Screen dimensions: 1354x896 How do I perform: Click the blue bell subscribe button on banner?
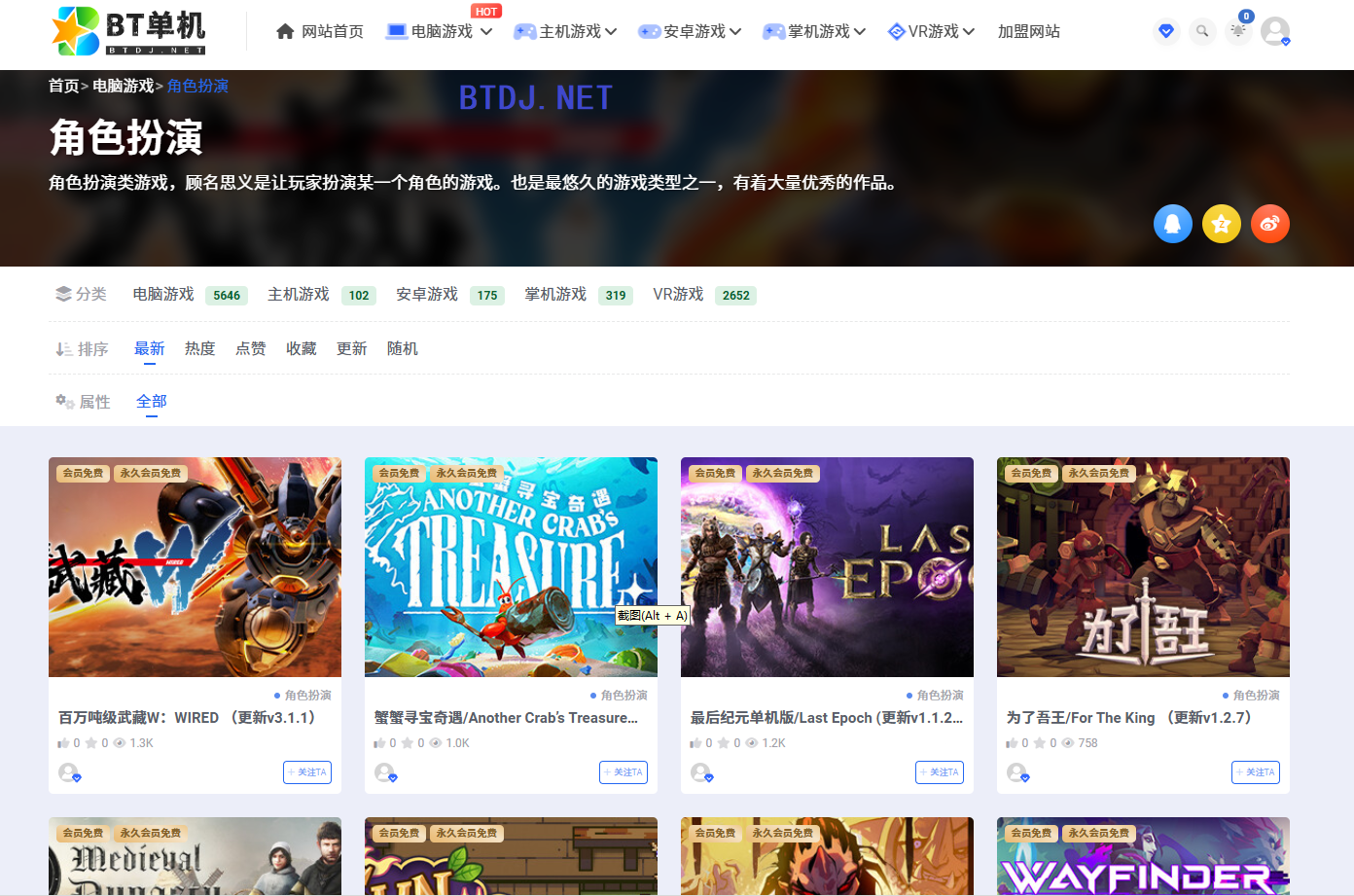point(1173,224)
